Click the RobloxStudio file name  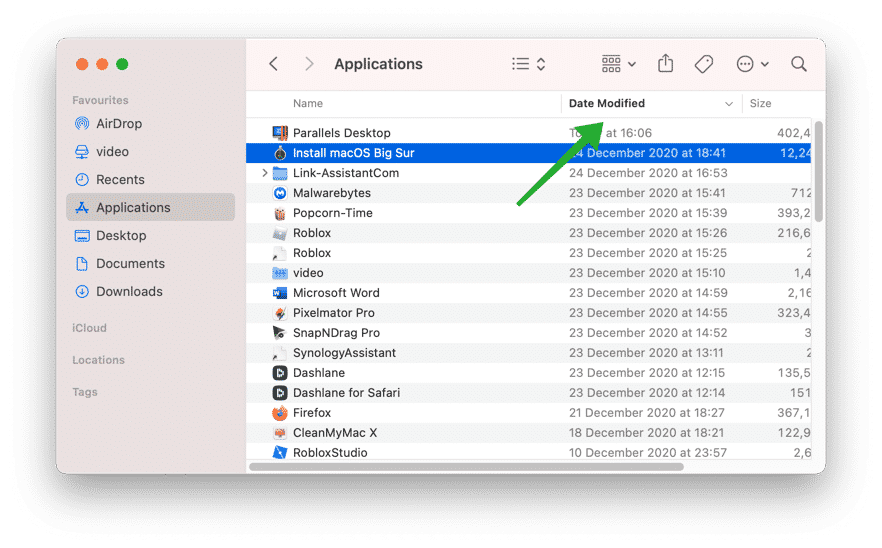tap(330, 453)
